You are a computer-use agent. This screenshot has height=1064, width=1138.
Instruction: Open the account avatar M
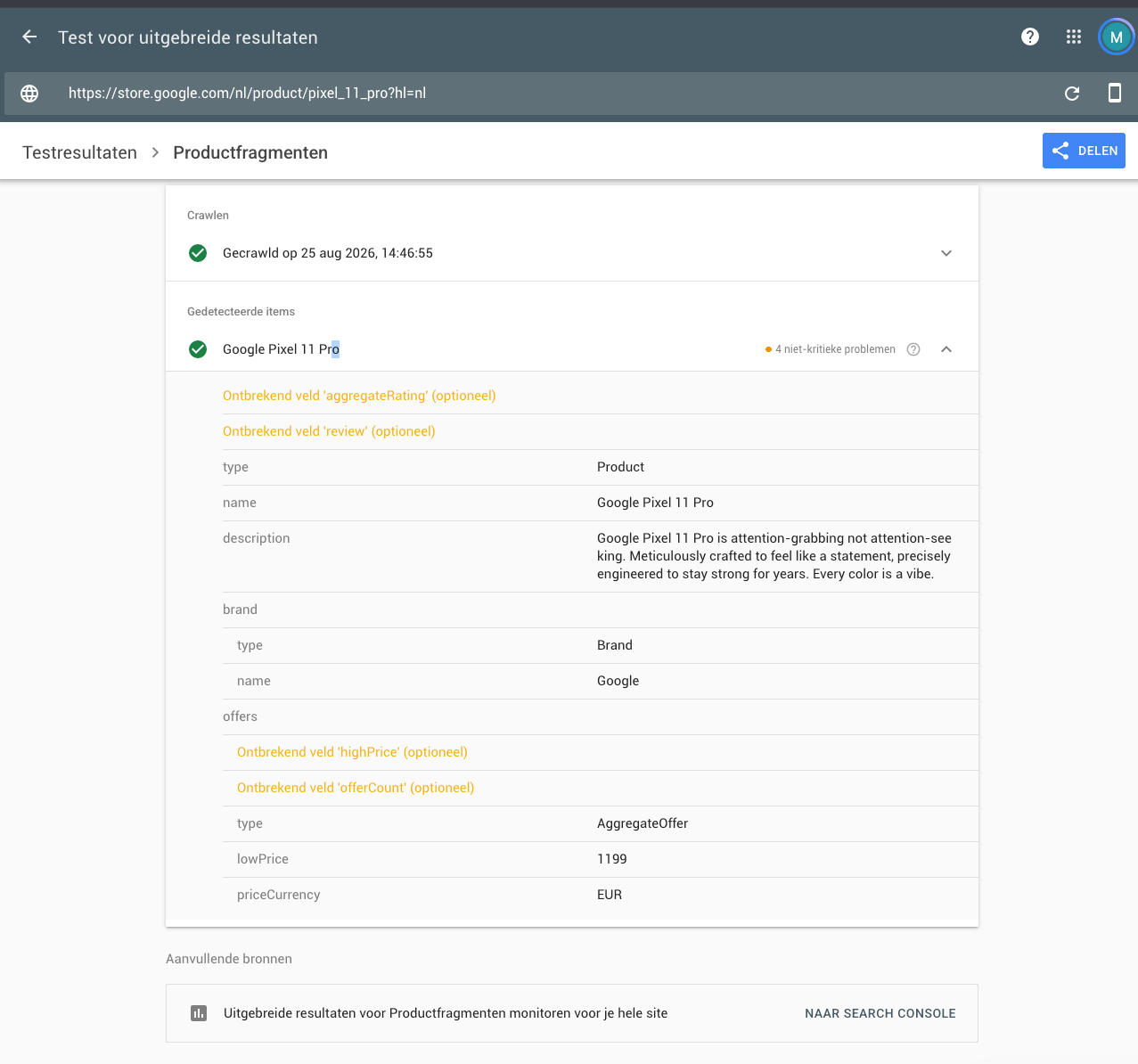[1116, 37]
